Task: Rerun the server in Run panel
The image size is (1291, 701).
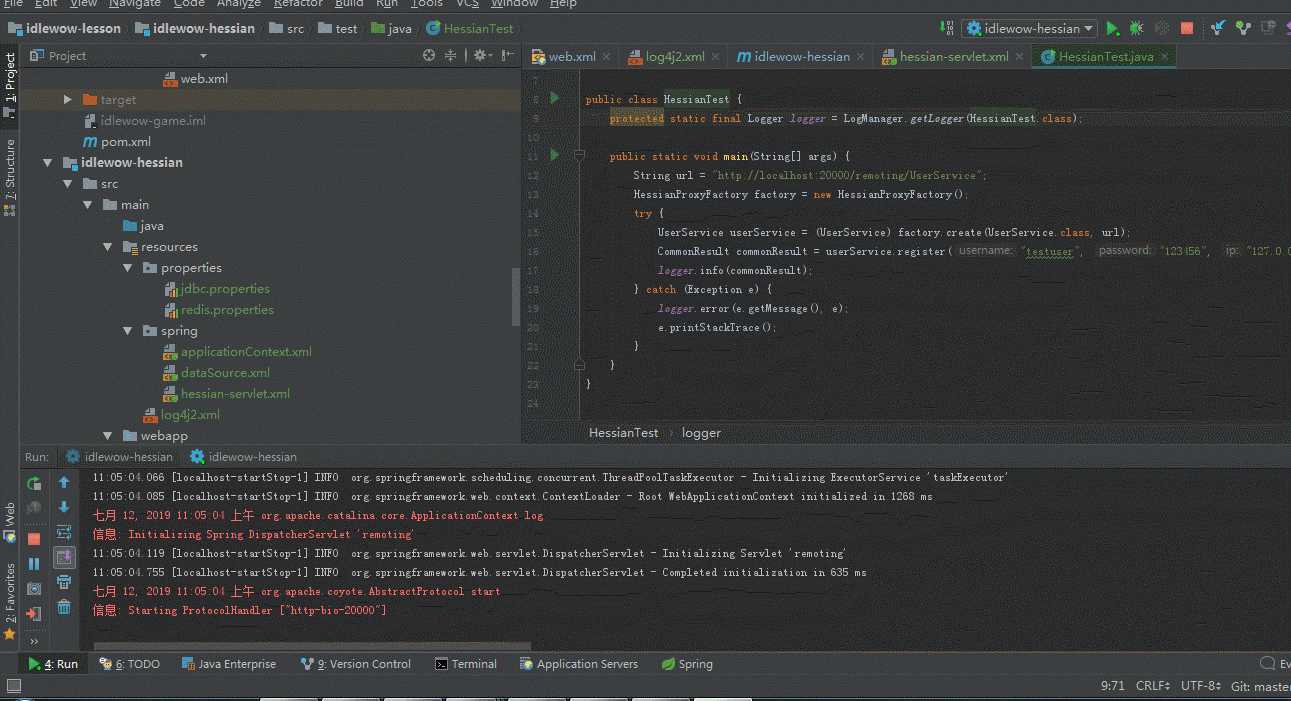Action: point(34,483)
